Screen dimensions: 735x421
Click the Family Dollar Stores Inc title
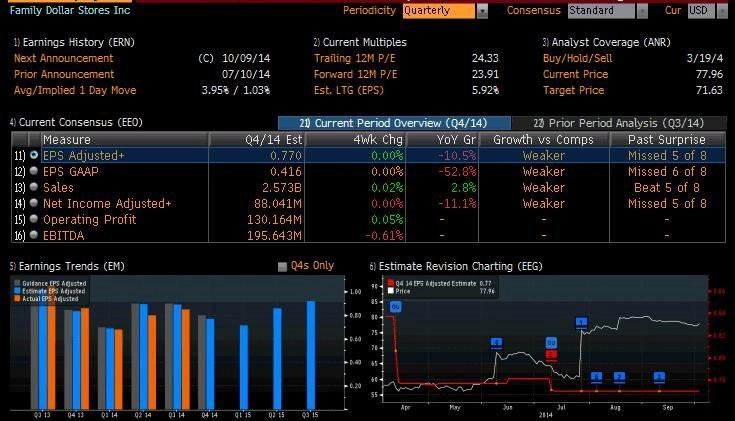(x=70, y=10)
